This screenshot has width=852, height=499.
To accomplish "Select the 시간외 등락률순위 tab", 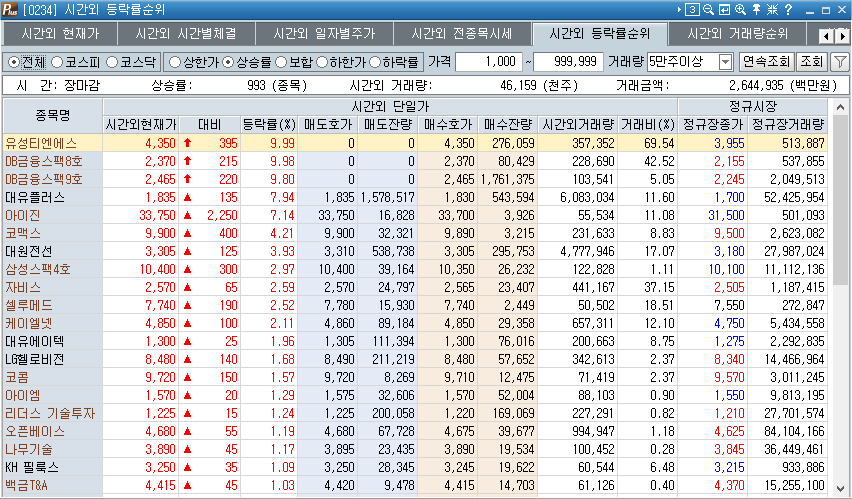I will (599, 34).
